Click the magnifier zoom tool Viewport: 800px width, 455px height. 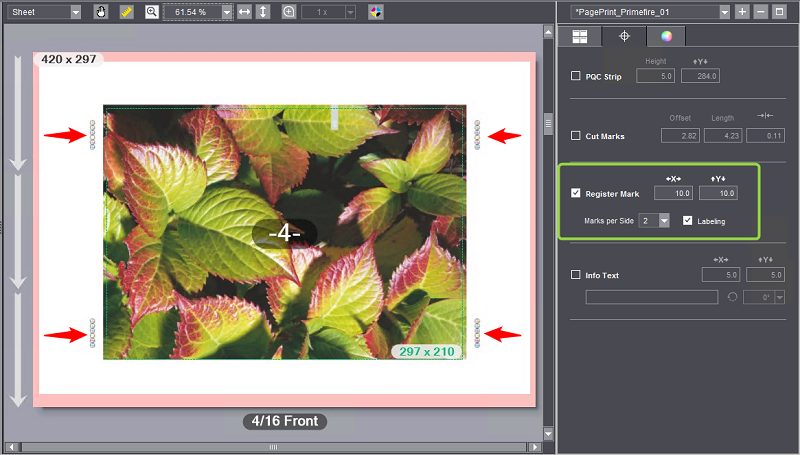(x=152, y=12)
